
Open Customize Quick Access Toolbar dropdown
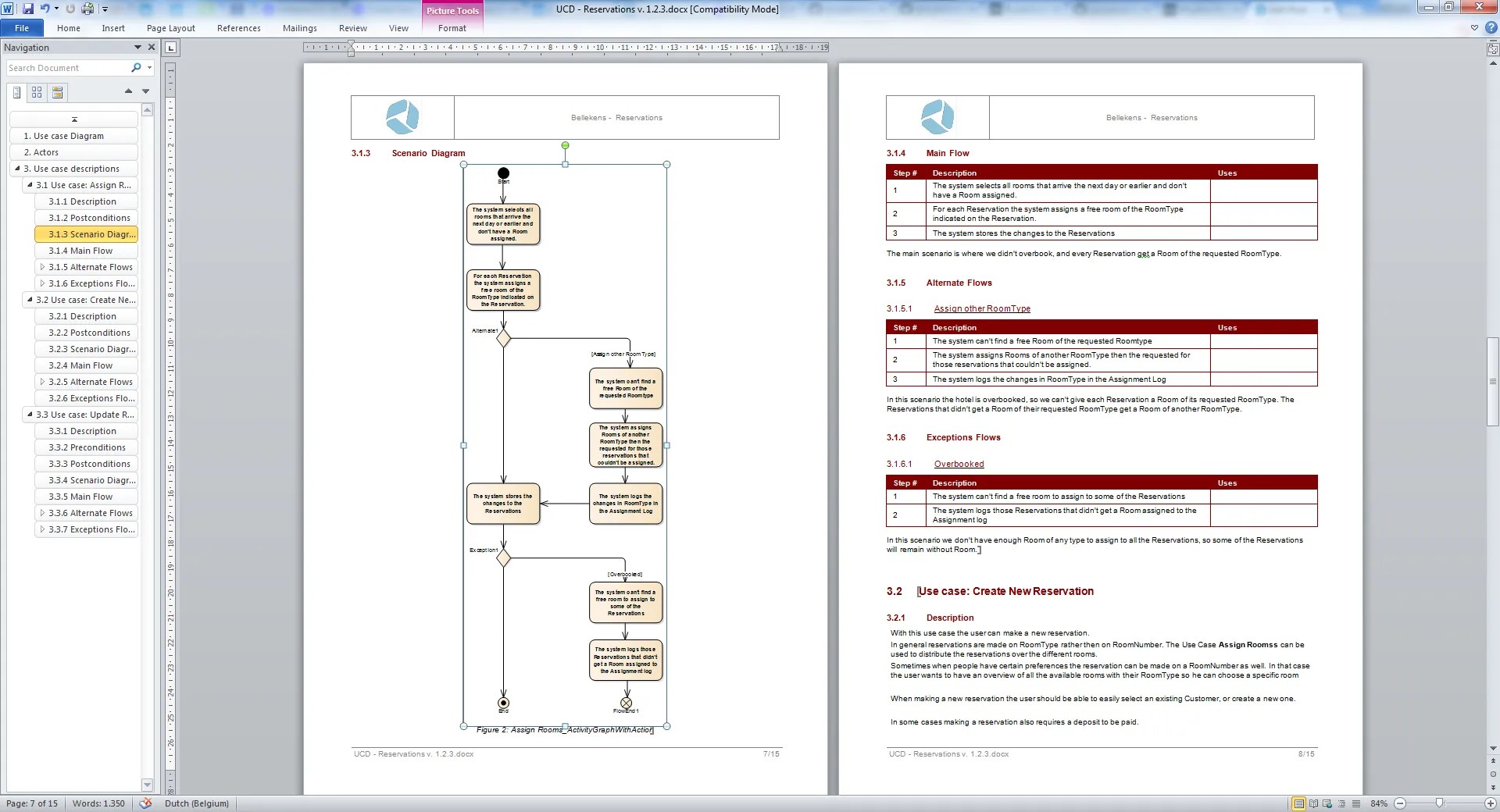[x=105, y=9]
